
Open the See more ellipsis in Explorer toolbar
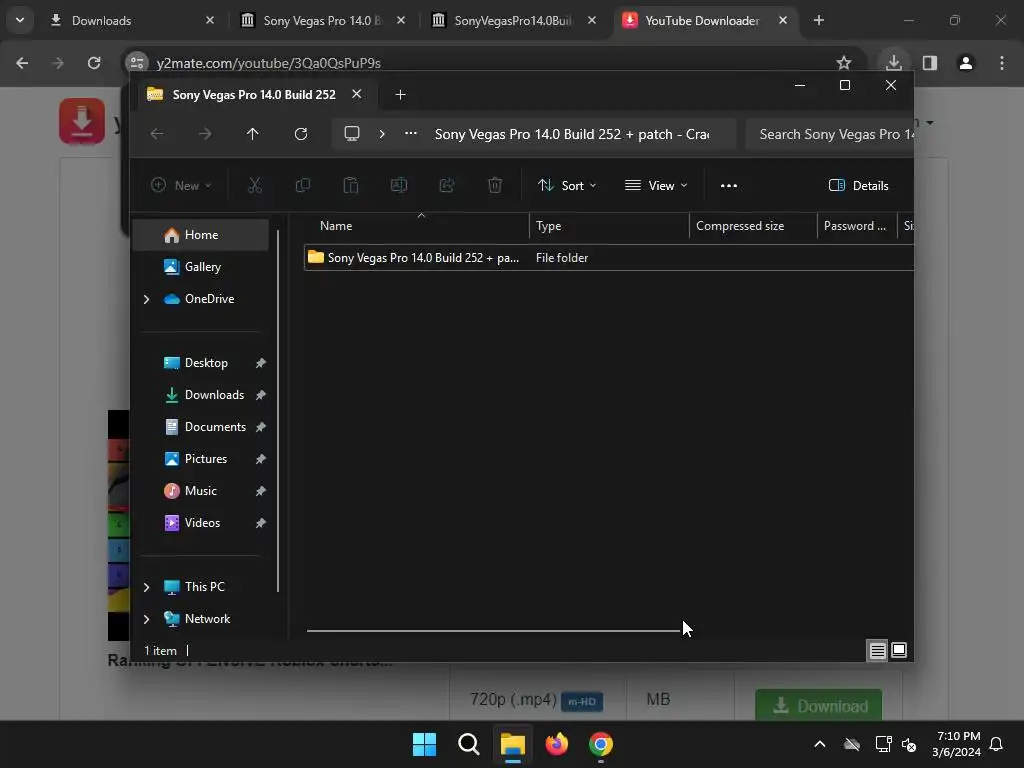[x=729, y=185]
